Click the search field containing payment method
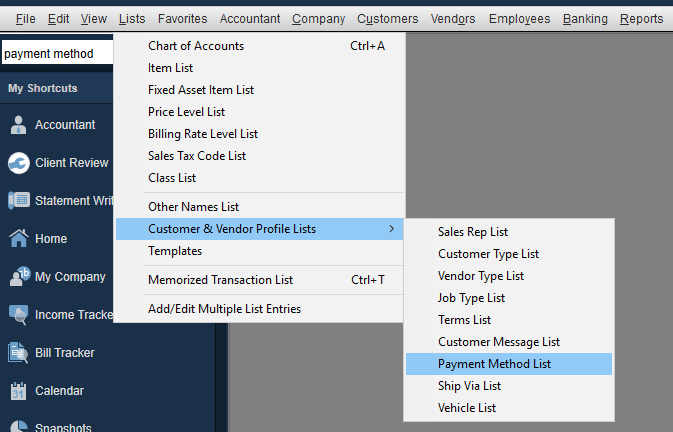 tap(57, 54)
